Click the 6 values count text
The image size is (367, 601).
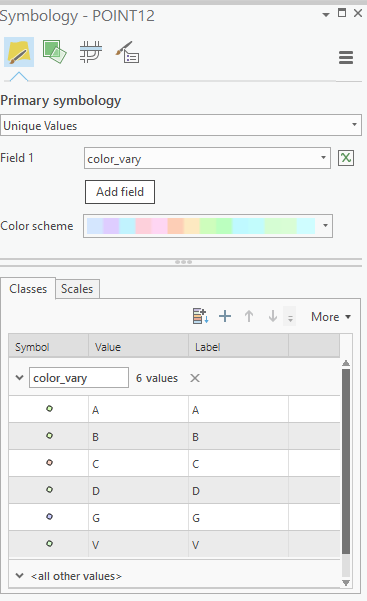click(157, 378)
